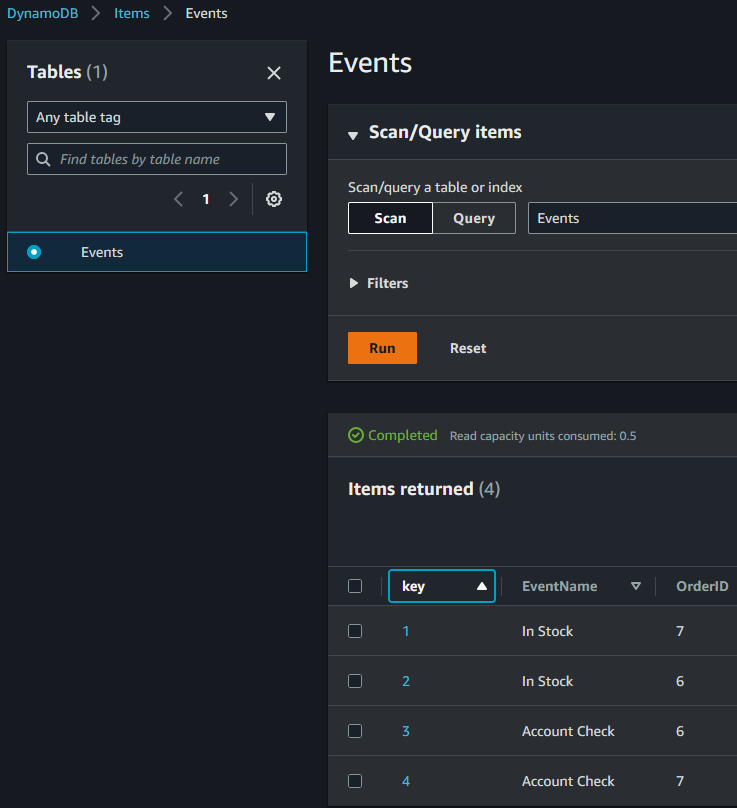Close the Tables panel with the X icon
737x808 pixels.
coord(274,73)
